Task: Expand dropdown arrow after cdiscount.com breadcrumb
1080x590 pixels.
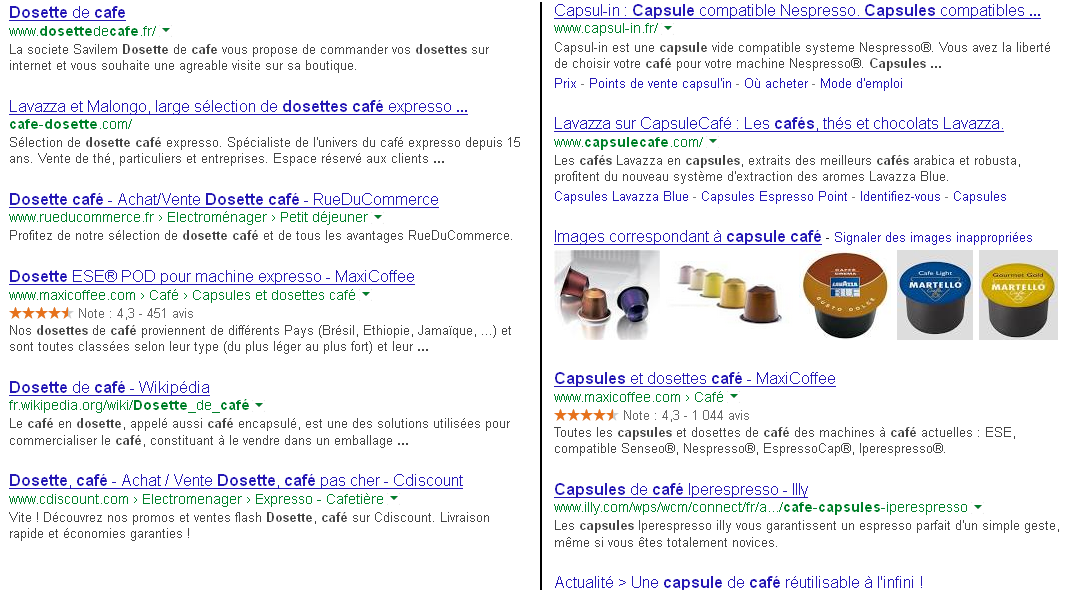Action: point(394,498)
